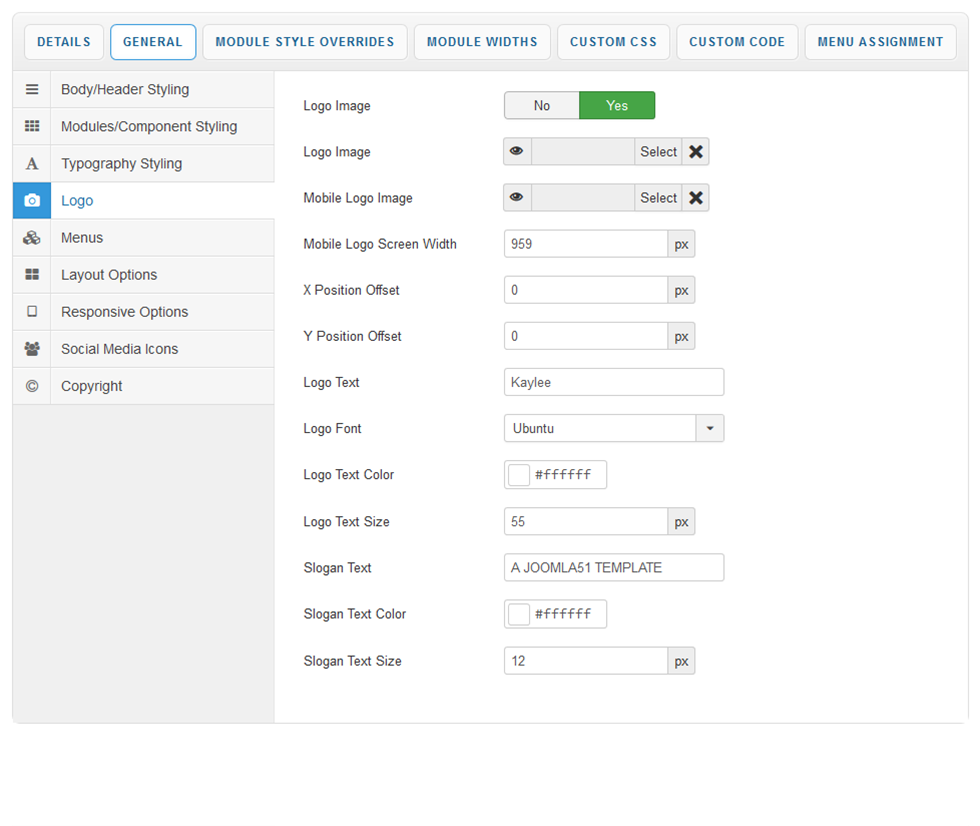Set Logo Image toggle to No
Screen dimensions: 980x826
click(x=541, y=106)
